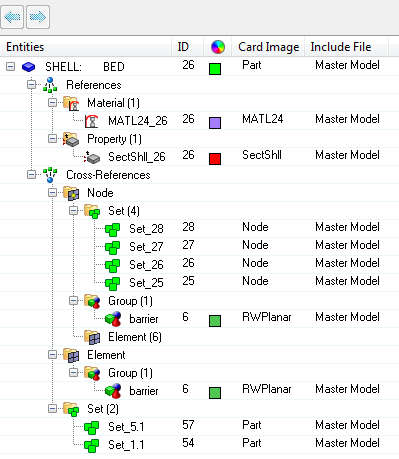Collapse the Set (4) folder

pyautogui.click(x=73, y=210)
